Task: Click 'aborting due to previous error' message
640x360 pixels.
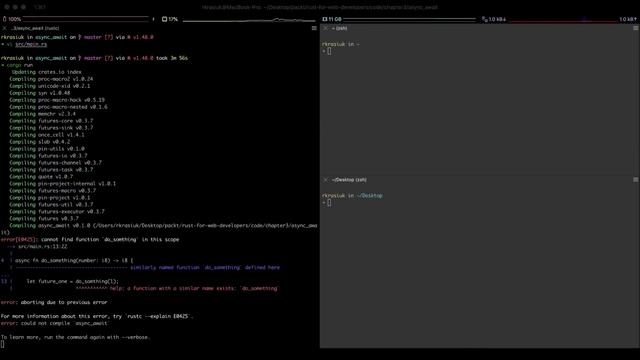Action: (64, 302)
